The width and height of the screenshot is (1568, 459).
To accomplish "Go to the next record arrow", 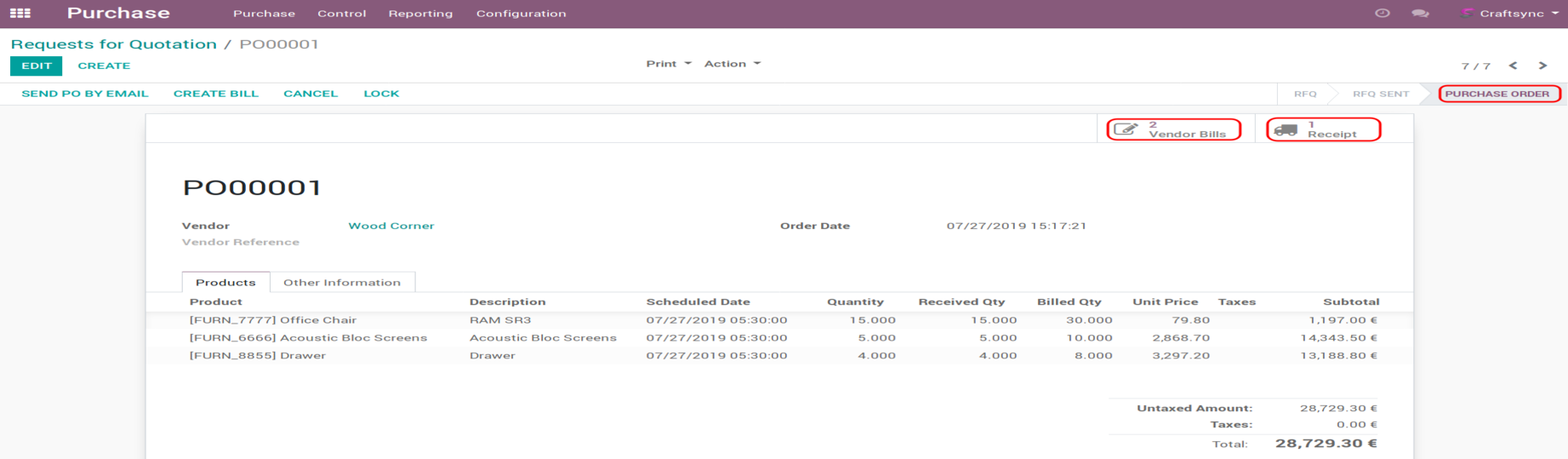I will (x=1542, y=66).
